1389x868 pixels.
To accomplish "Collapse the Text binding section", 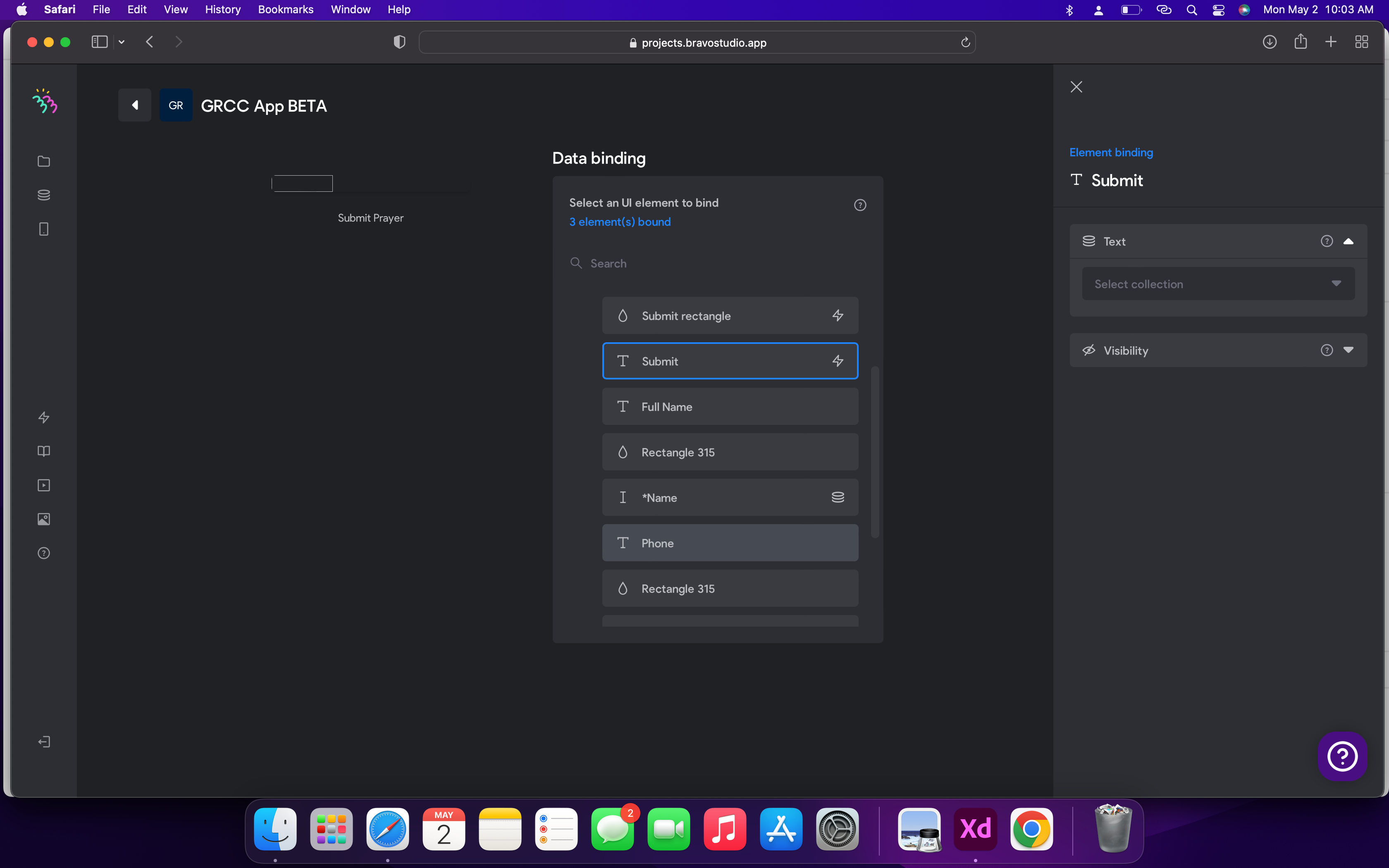I will [1348, 241].
